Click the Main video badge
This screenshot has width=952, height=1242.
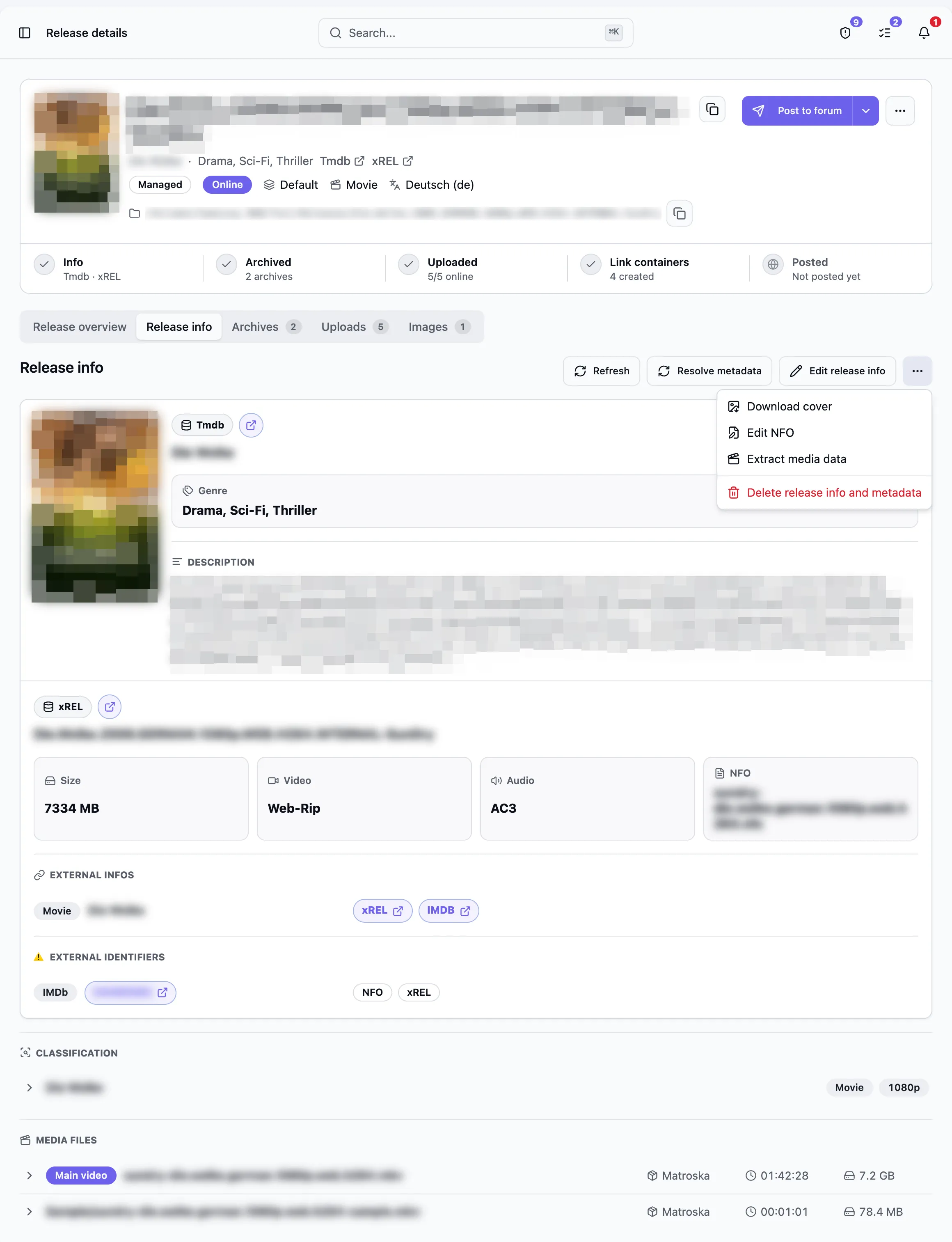point(81,1176)
